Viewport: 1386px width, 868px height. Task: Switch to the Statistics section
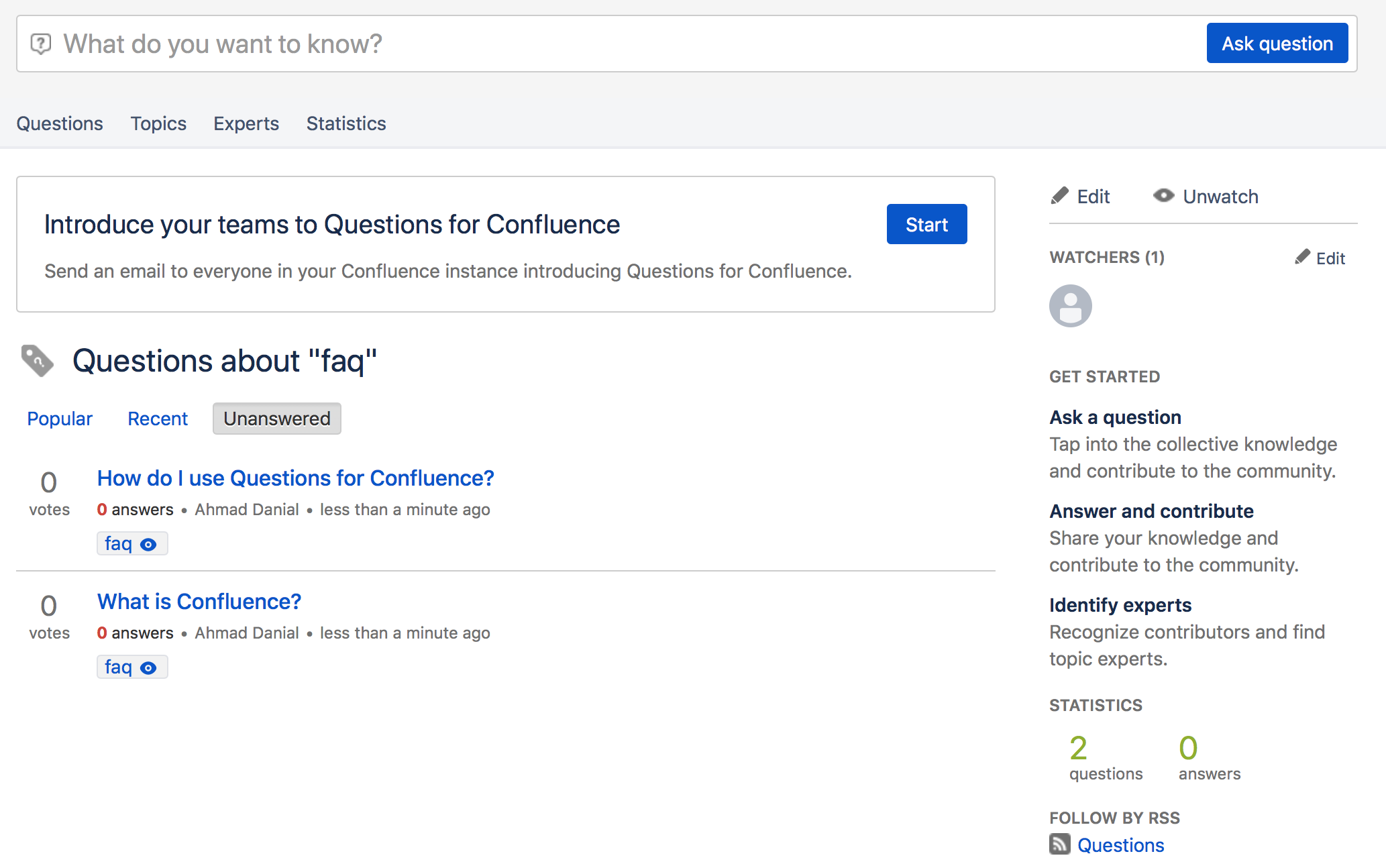[345, 123]
